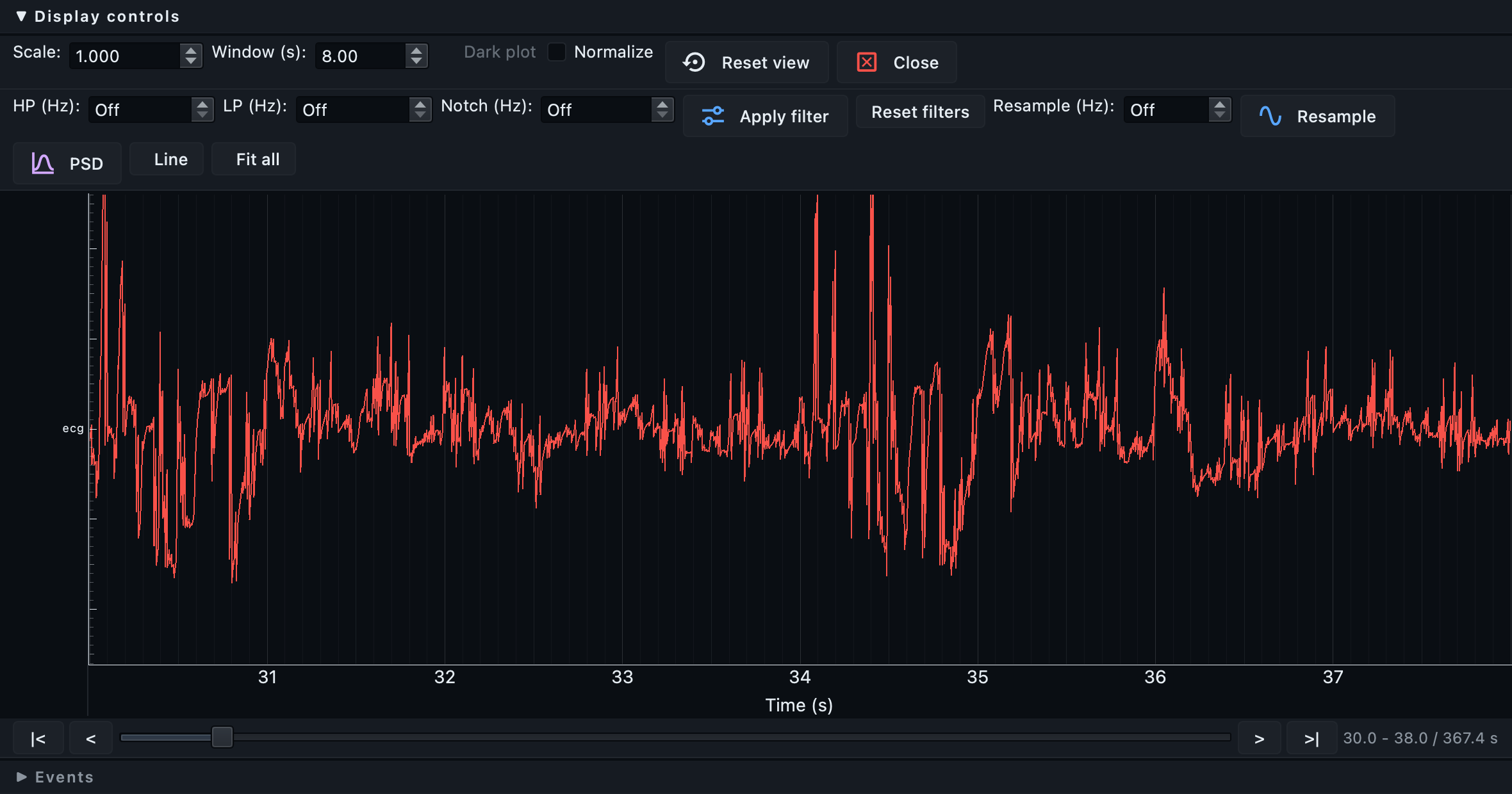This screenshot has height=794, width=1512.
Task: Click the Reset view circular arrow icon
Action: coord(694,62)
